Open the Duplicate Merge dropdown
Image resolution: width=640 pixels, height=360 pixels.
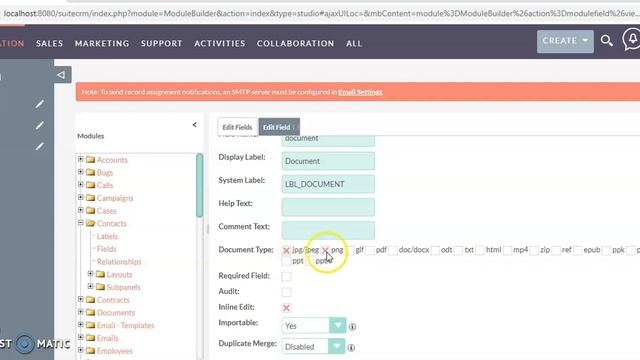point(313,347)
